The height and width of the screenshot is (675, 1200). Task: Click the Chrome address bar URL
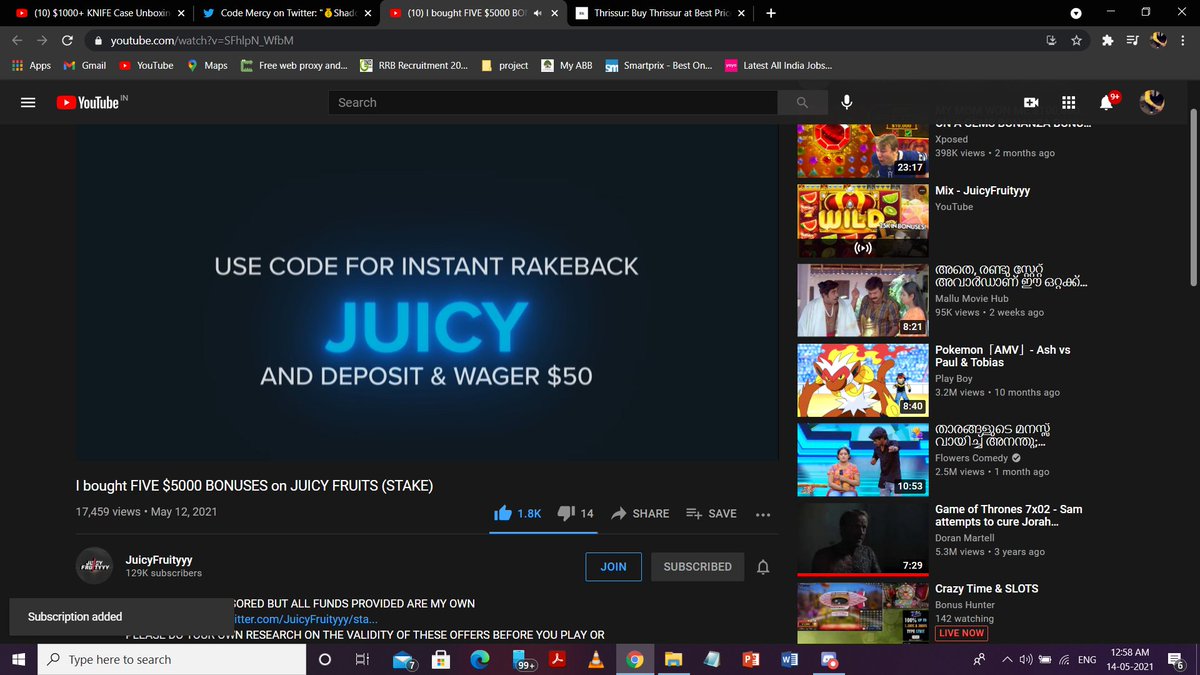tap(202, 41)
